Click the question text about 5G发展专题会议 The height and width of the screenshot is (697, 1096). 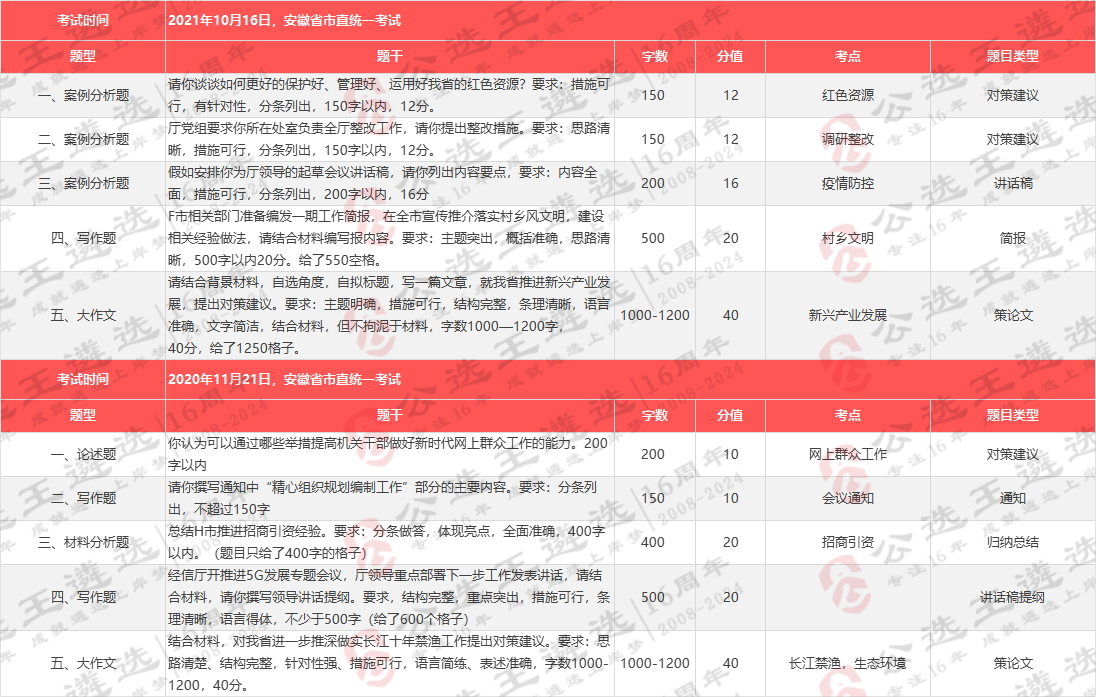pos(390,597)
